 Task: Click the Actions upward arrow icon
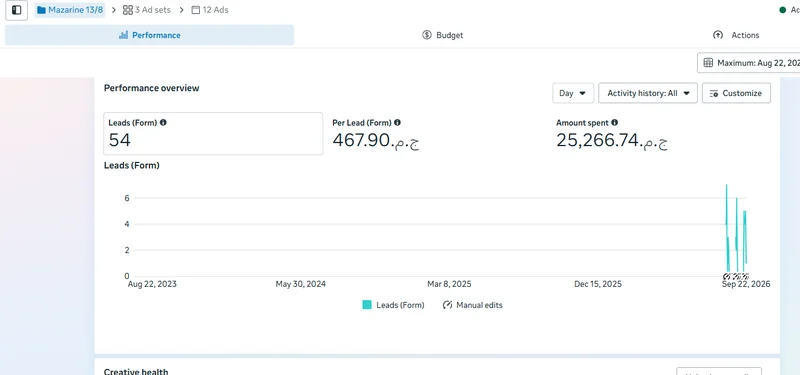[718, 35]
